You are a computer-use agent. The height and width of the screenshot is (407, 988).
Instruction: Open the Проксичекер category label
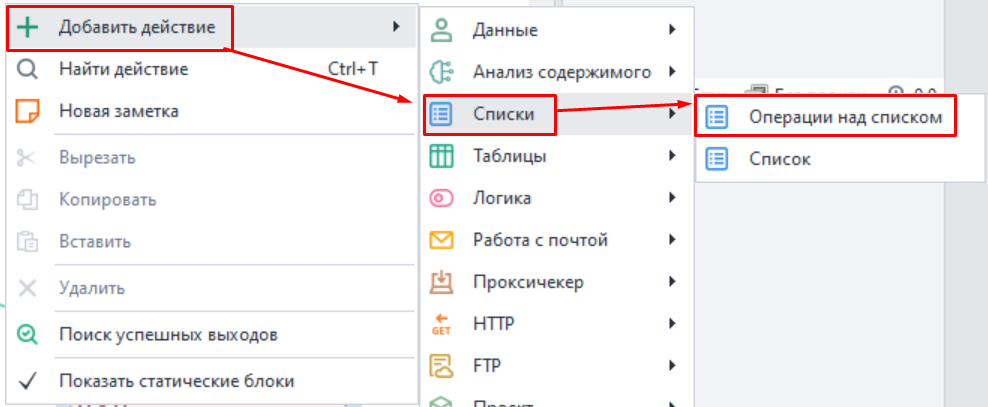pos(528,282)
